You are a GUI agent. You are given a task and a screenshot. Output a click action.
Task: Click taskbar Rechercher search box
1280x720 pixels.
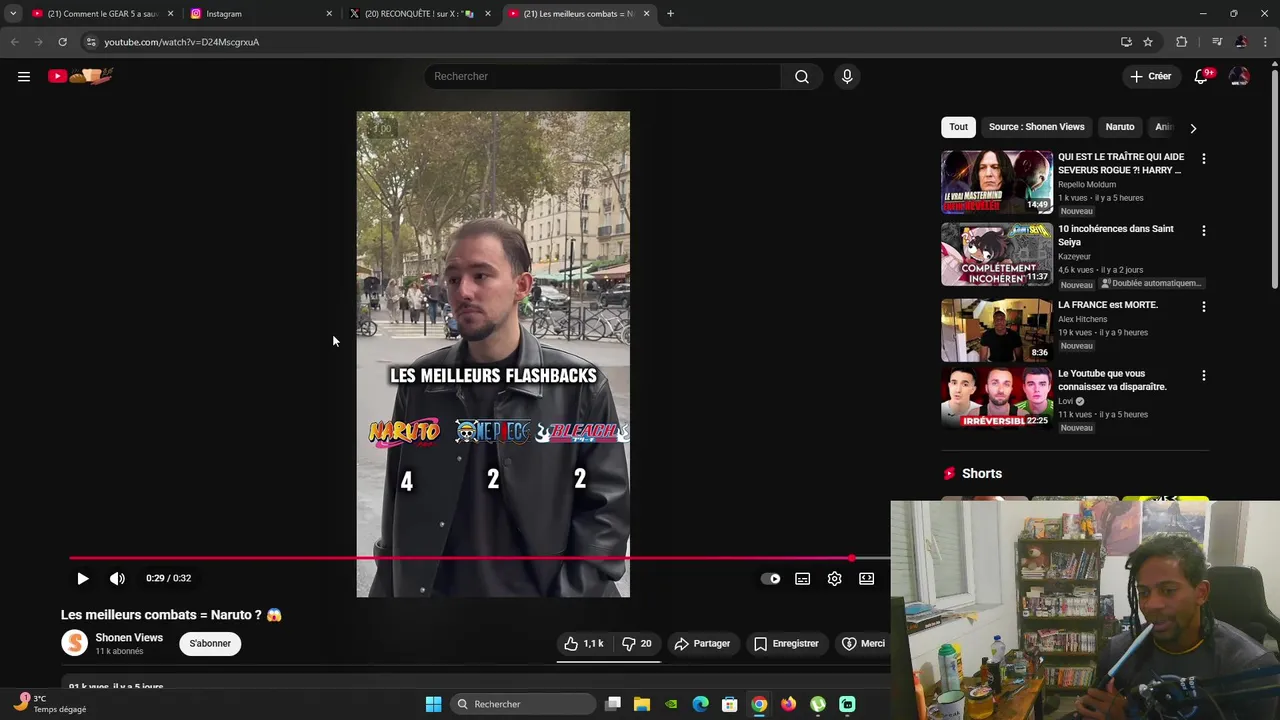coord(523,704)
